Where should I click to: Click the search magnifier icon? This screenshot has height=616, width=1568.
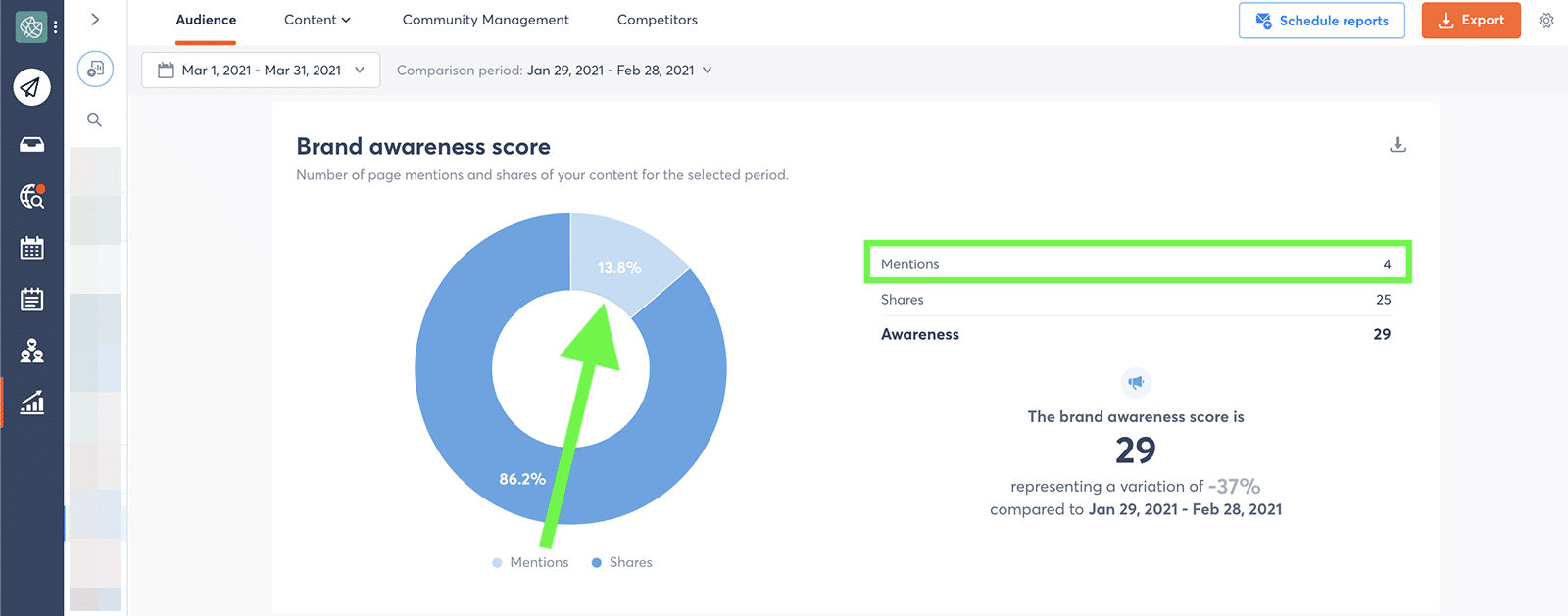(95, 119)
